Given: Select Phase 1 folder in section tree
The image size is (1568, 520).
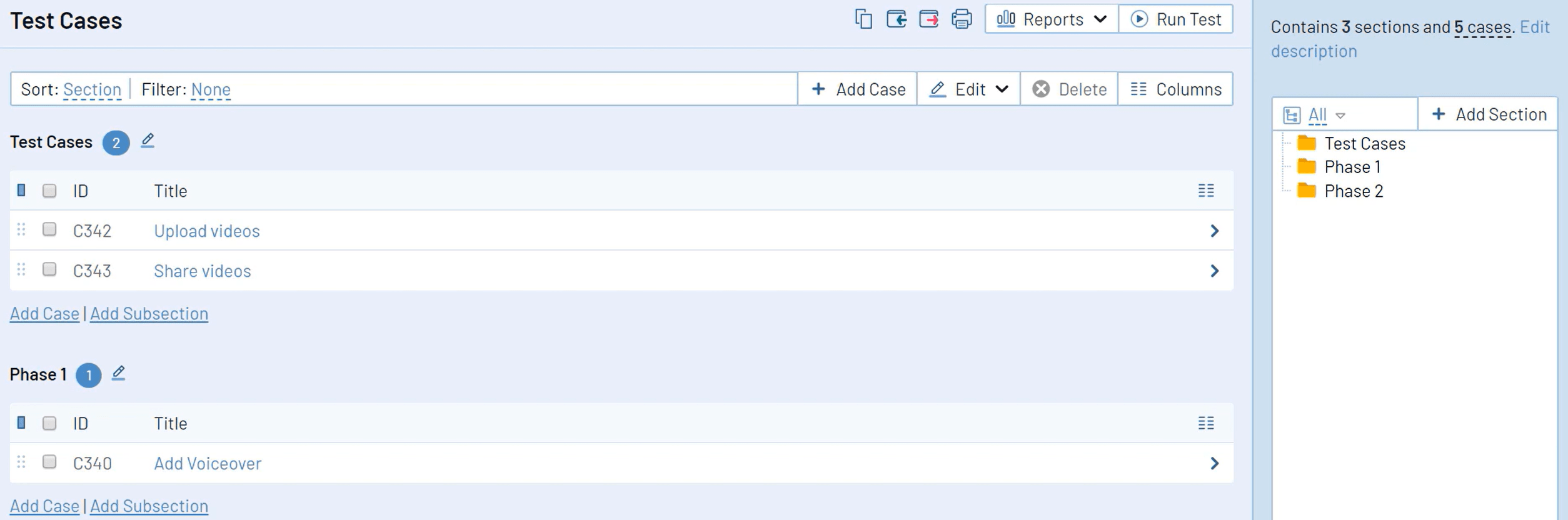Looking at the screenshot, I should (1352, 167).
